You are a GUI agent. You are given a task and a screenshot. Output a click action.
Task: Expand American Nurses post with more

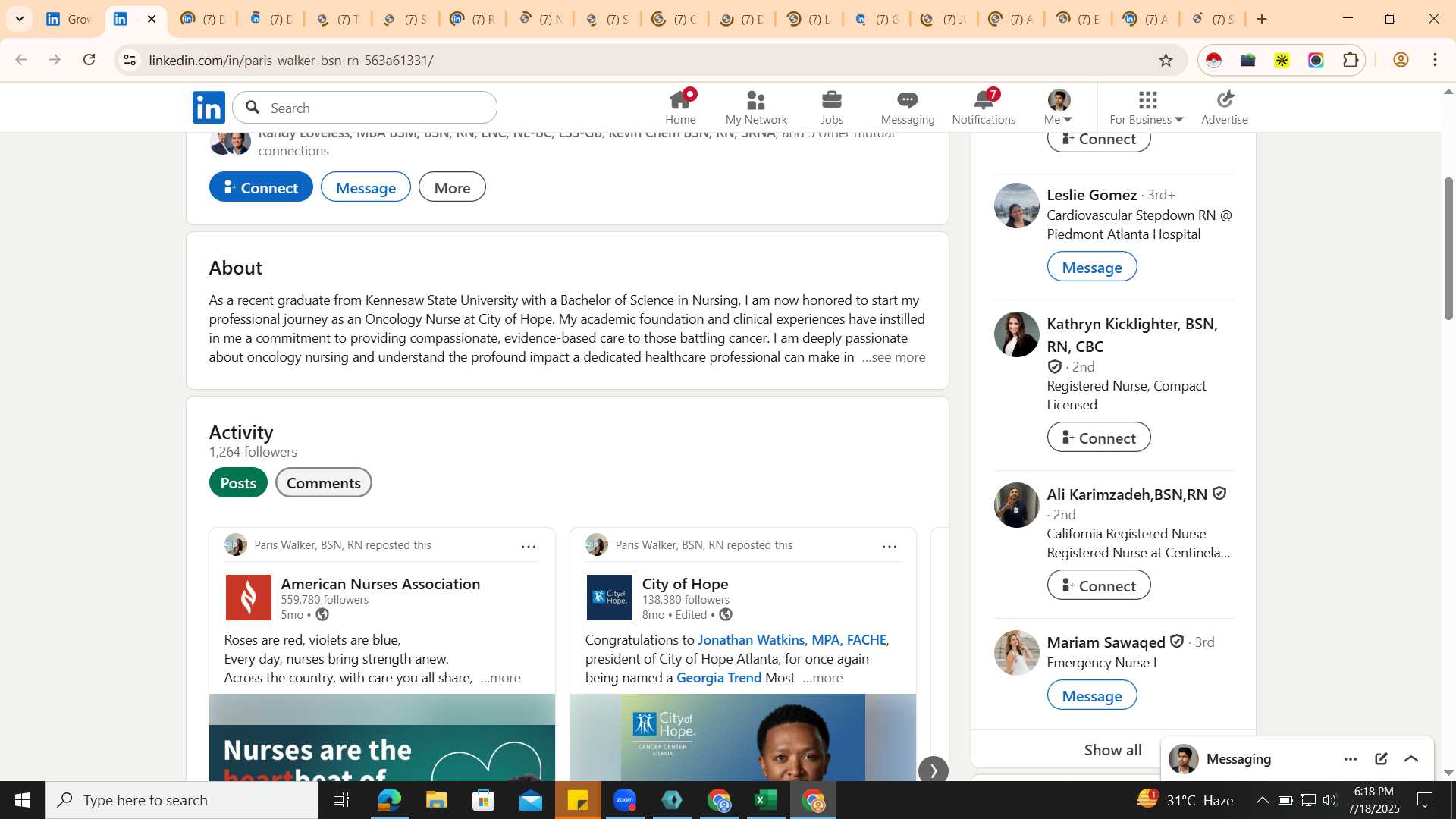click(500, 678)
